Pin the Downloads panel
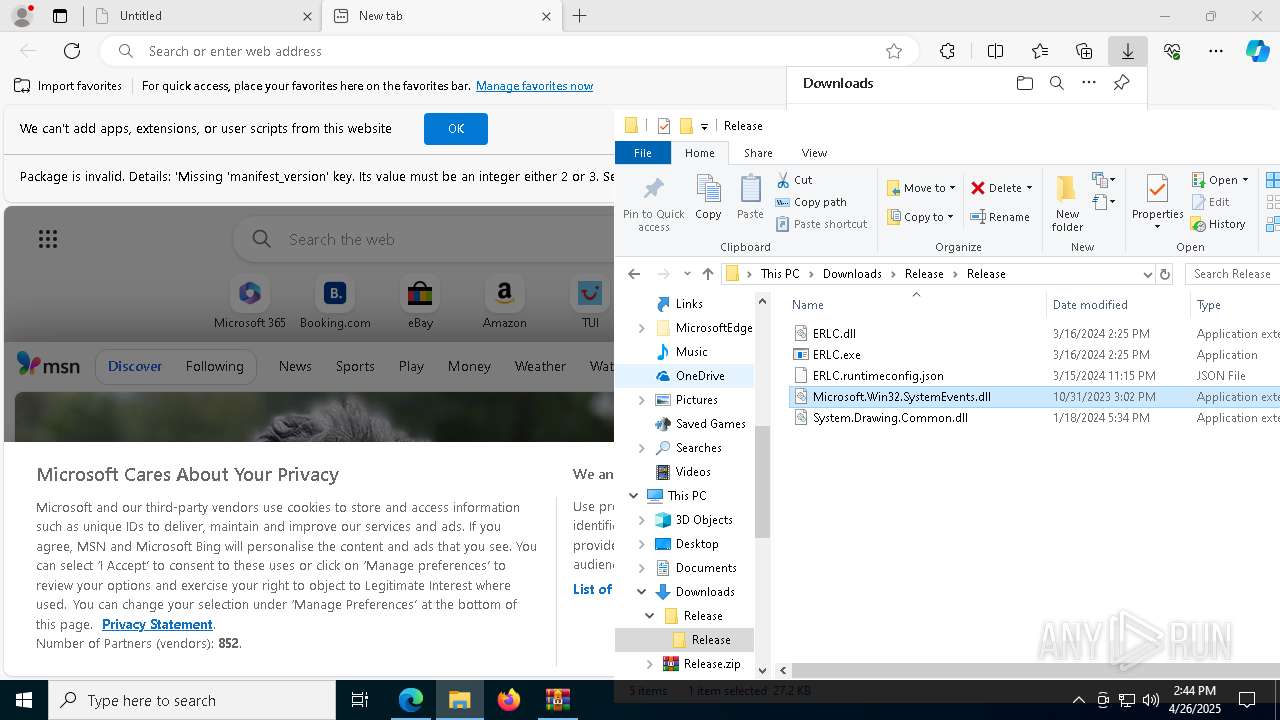The image size is (1280, 720). click(1122, 83)
